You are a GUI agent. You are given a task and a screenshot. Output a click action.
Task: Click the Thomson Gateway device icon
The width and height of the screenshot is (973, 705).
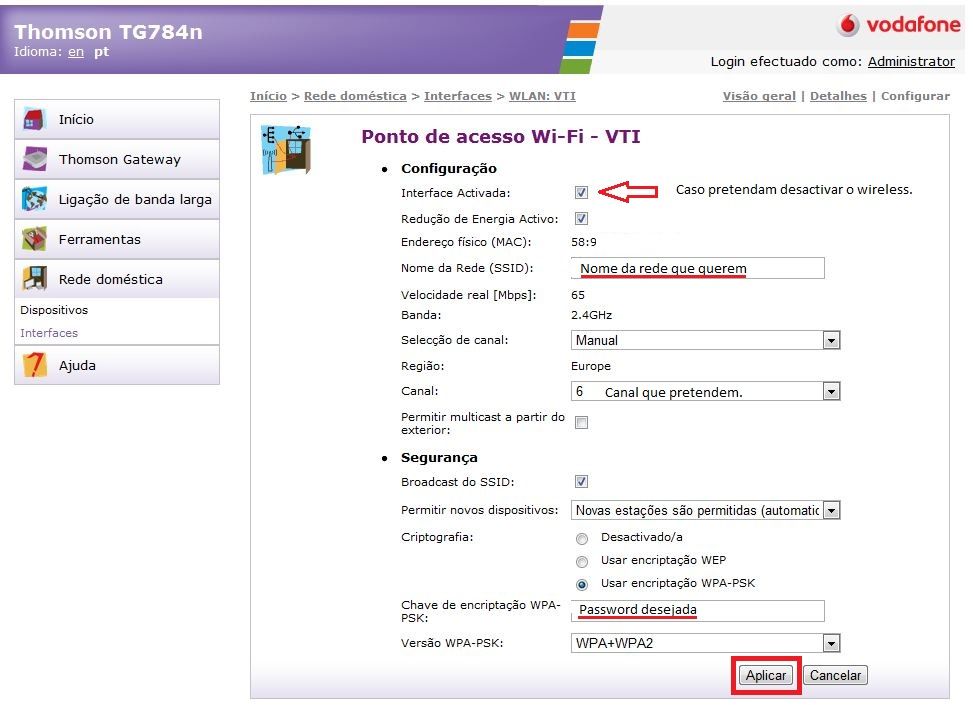[x=35, y=159]
